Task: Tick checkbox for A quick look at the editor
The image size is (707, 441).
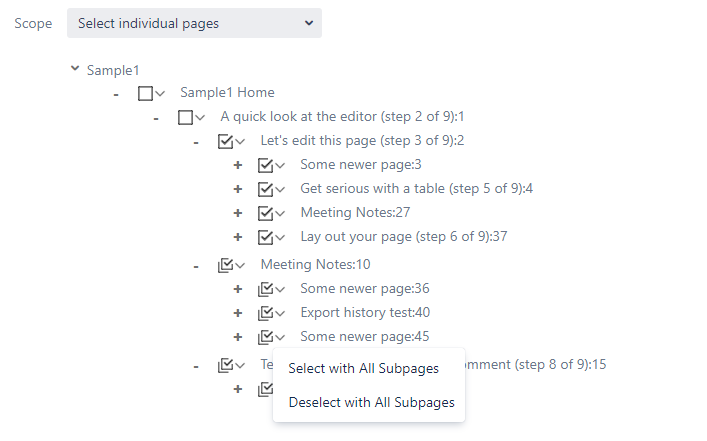Action: (x=185, y=117)
